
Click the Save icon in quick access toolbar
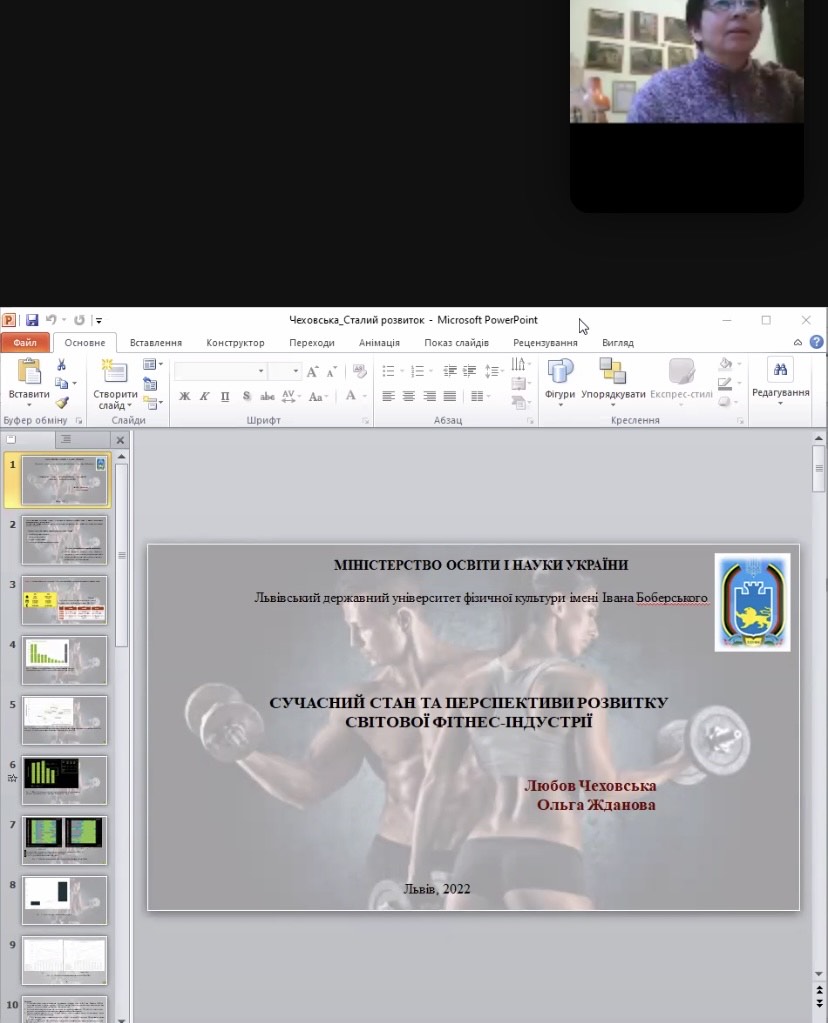32,320
